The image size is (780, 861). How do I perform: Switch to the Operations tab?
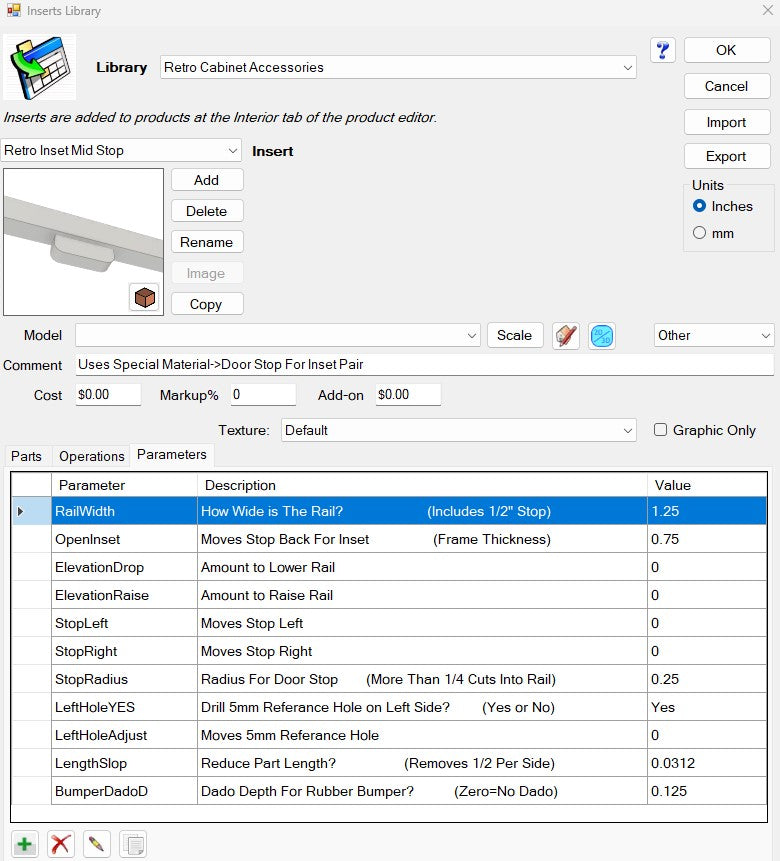tap(91, 456)
